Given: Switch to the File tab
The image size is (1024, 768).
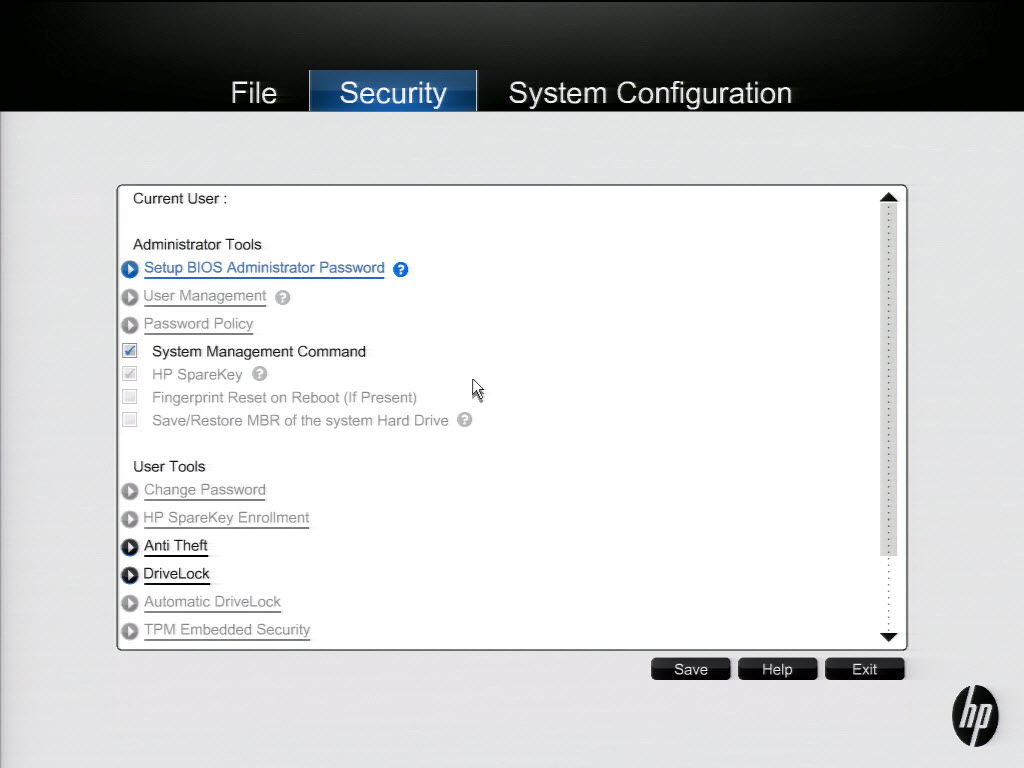Looking at the screenshot, I should 254,93.
